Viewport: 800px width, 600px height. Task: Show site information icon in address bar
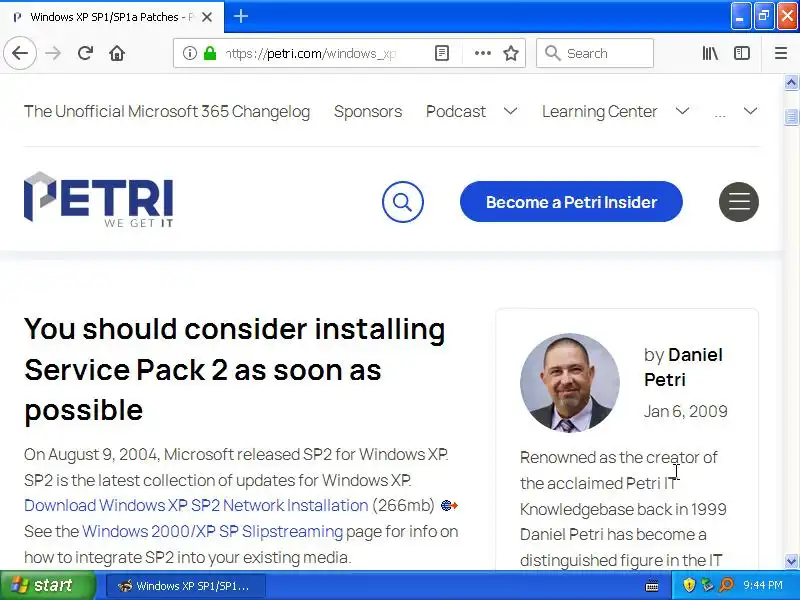[x=189, y=53]
